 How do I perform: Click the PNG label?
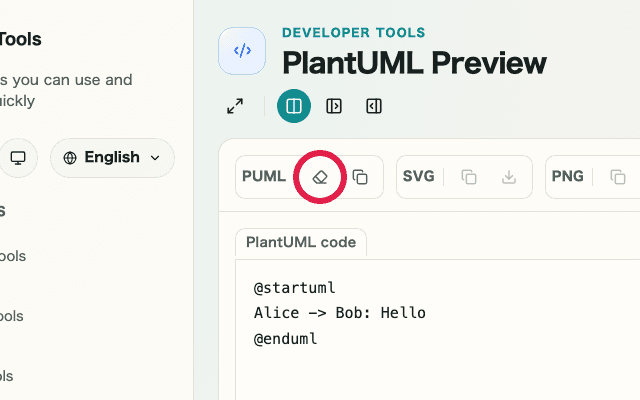click(x=567, y=176)
